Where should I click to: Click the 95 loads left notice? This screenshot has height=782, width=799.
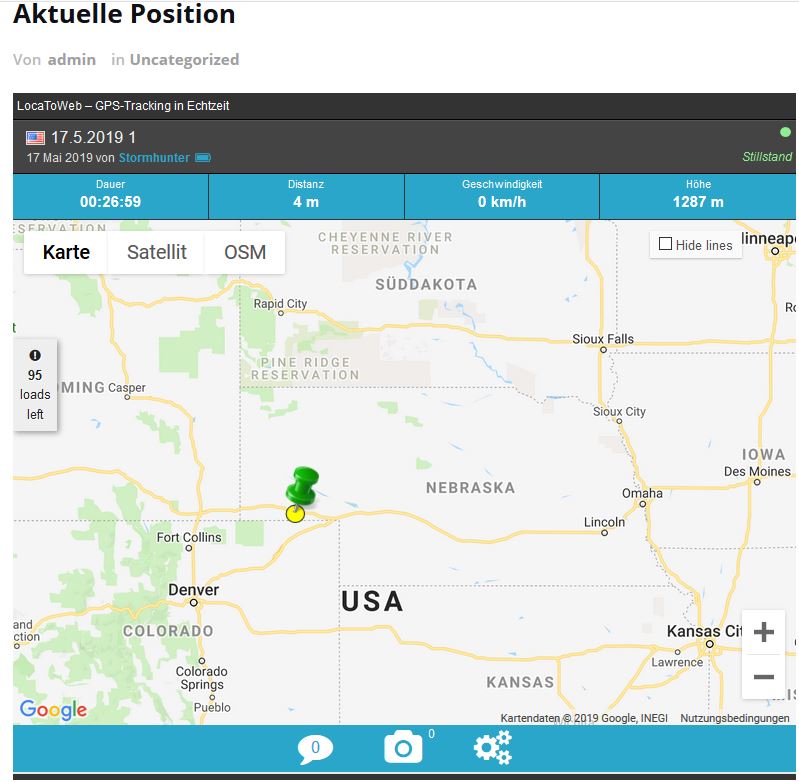tap(35, 385)
